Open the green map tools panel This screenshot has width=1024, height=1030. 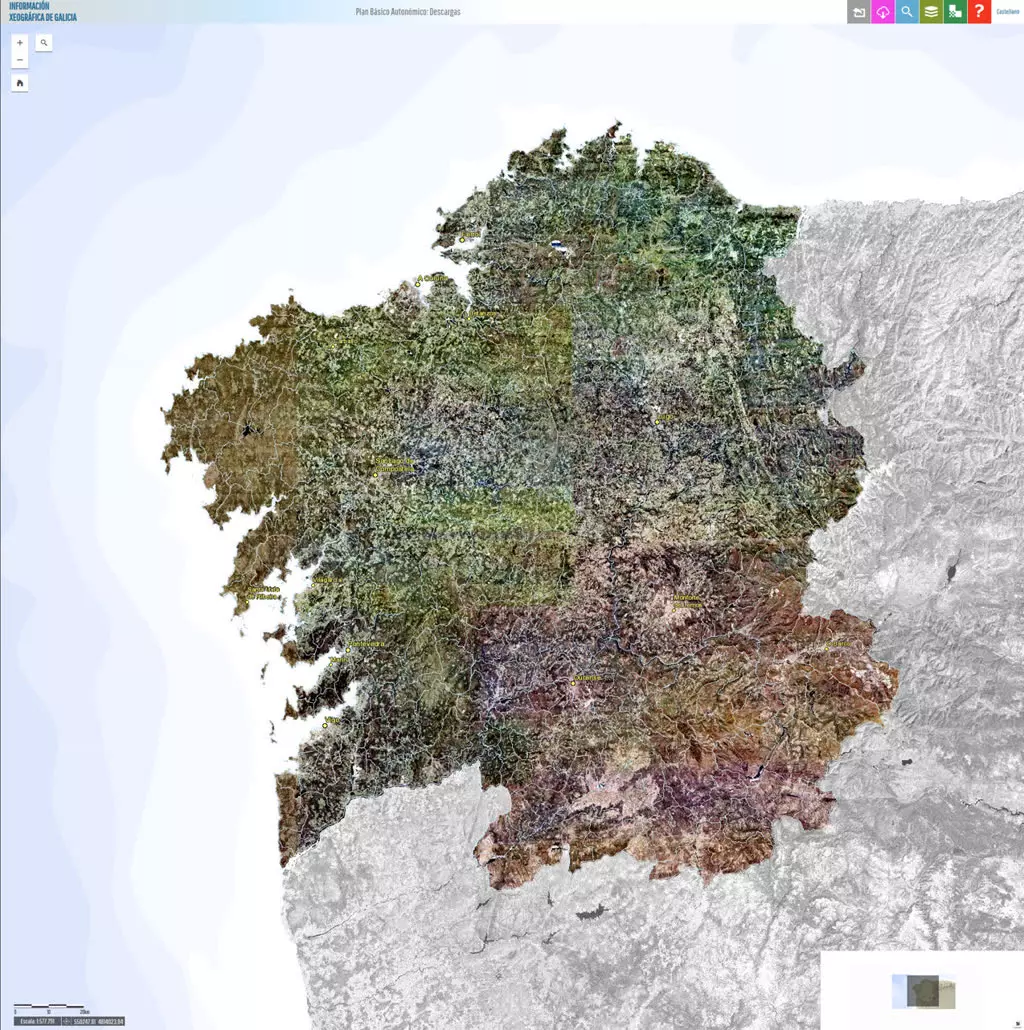tap(955, 12)
